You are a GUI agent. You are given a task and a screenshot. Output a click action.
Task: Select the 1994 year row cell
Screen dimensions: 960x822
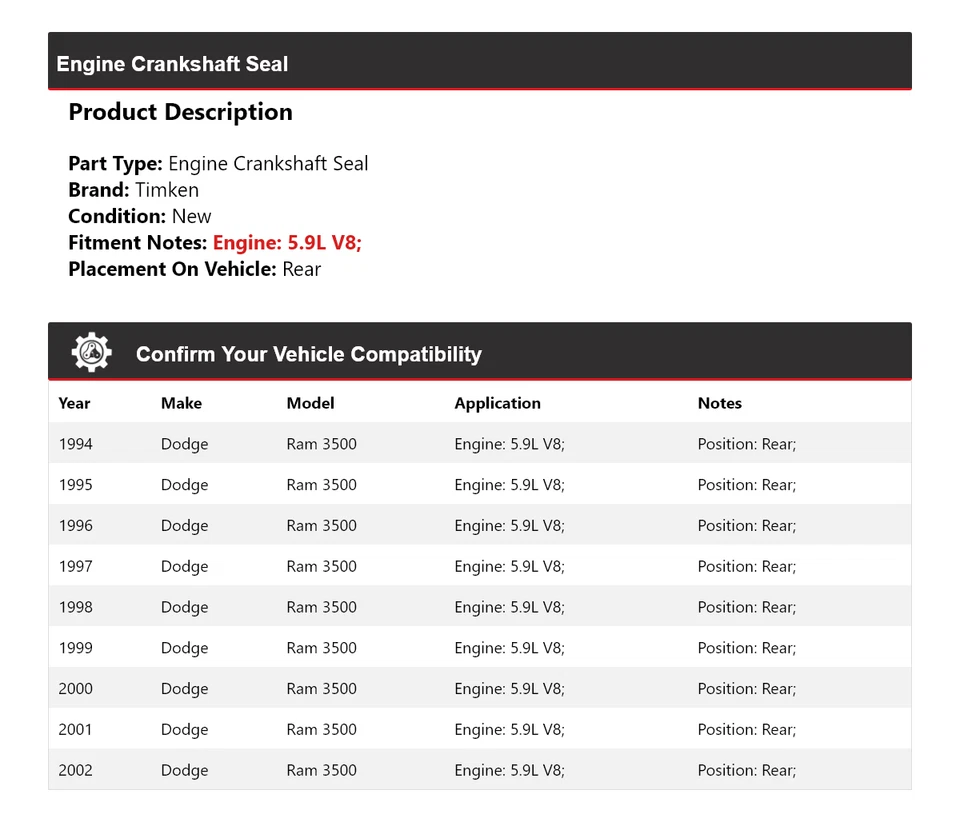pos(75,444)
